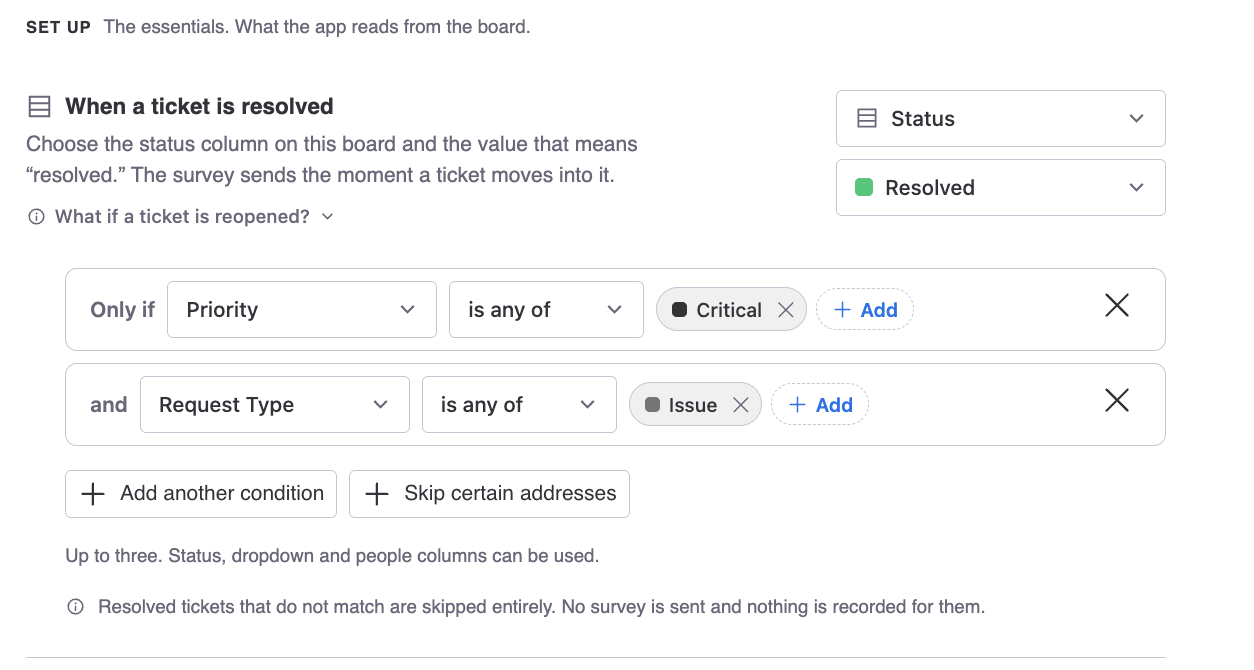Viewport: 1254px width, 670px height.
Task: Click the gray Issue color swatch
Action: [x=653, y=405]
